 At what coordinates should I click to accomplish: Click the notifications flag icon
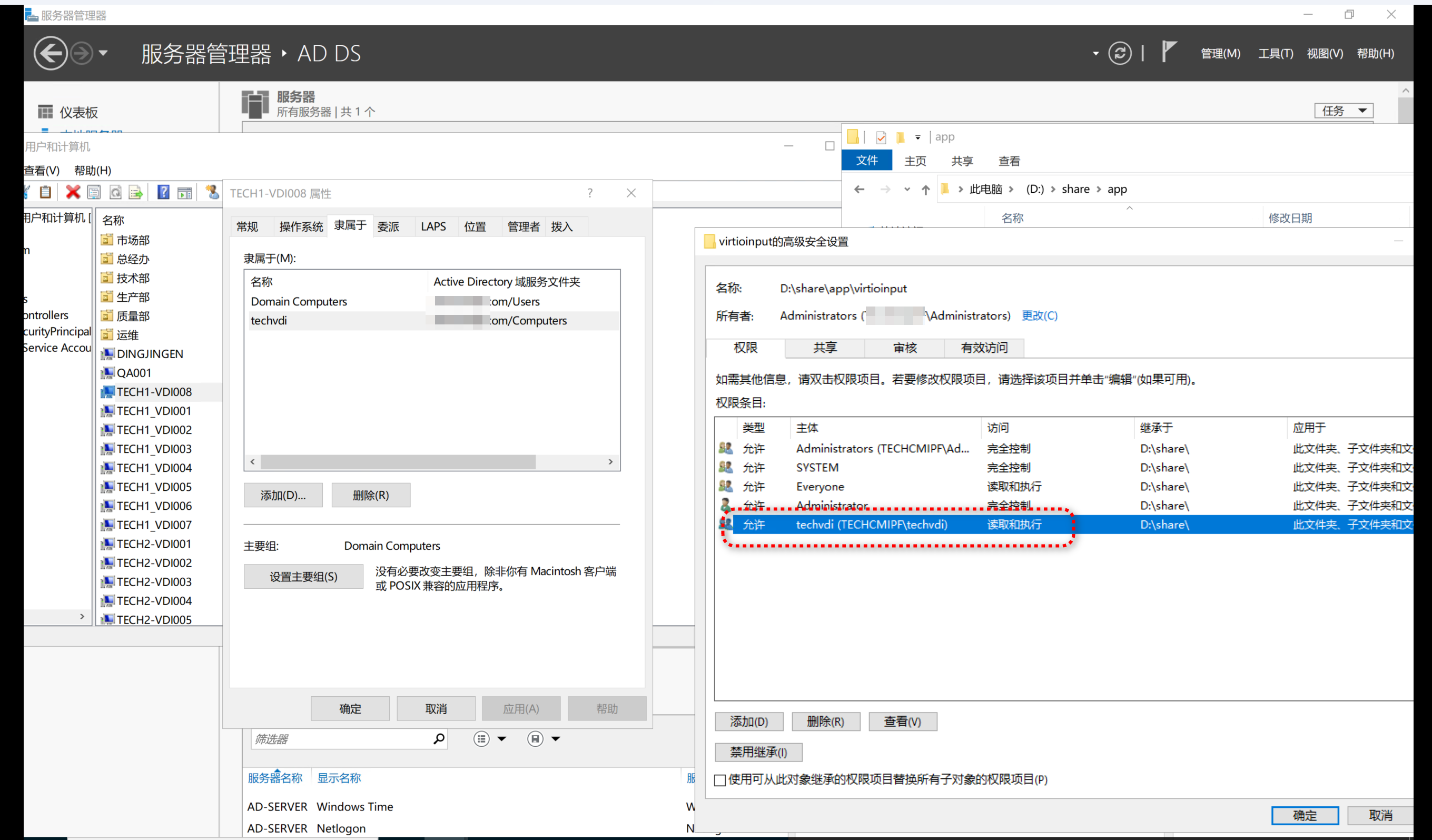click(x=1168, y=52)
